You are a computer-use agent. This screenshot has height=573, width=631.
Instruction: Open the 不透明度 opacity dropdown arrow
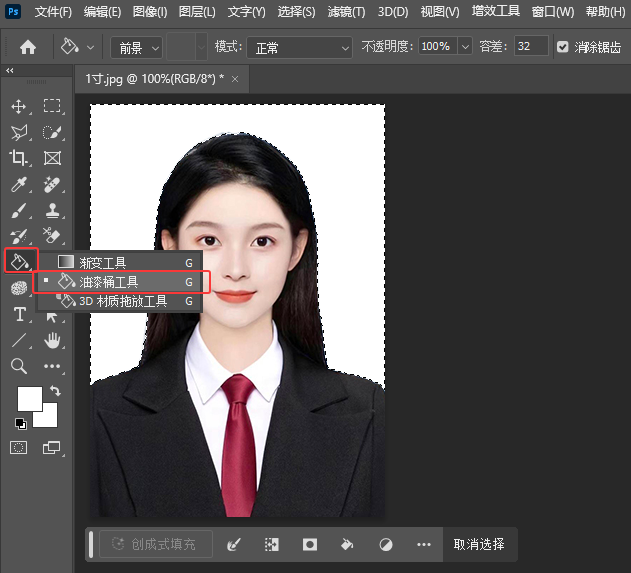[x=465, y=47]
